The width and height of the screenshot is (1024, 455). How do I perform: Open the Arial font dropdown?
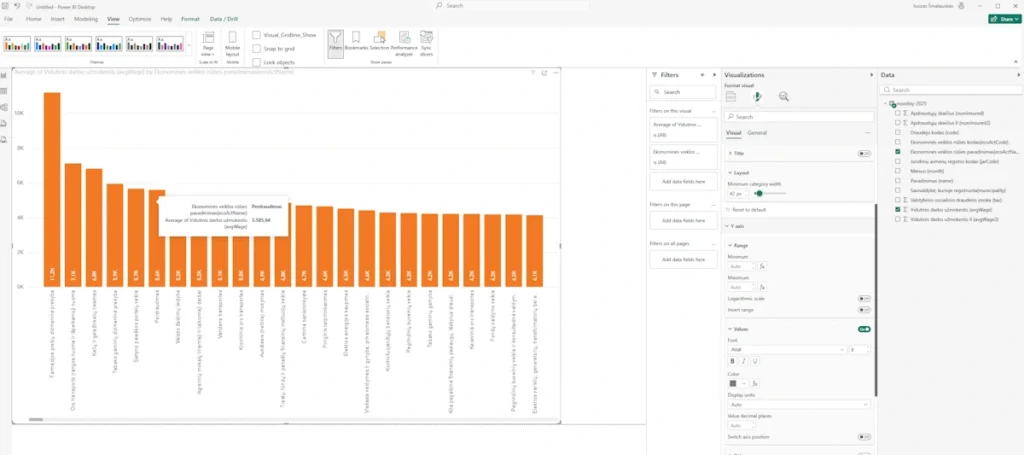pyautogui.click(x=787, y=350)
